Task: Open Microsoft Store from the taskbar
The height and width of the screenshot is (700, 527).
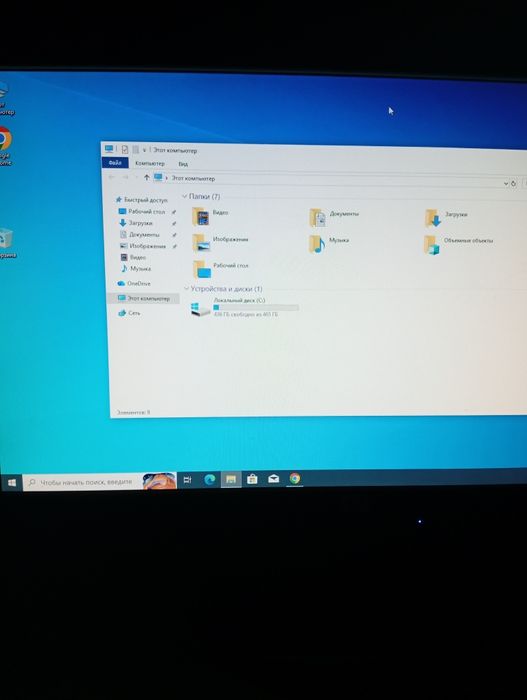Action: point(252,479)
